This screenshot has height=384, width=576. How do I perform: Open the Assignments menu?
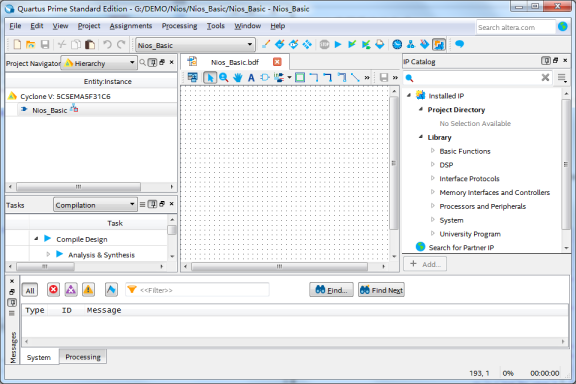(x=131, y=26)
